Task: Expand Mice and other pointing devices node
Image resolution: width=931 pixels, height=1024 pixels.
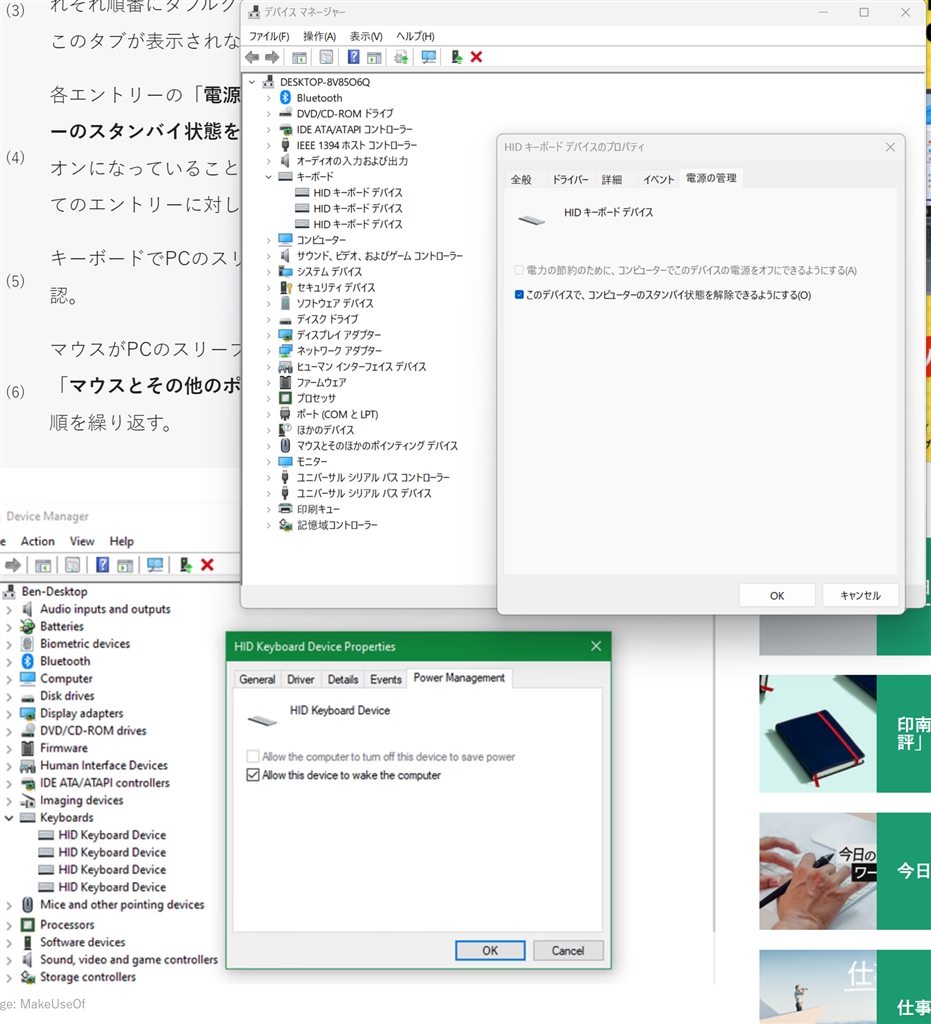Action: (x=9, y=905)
